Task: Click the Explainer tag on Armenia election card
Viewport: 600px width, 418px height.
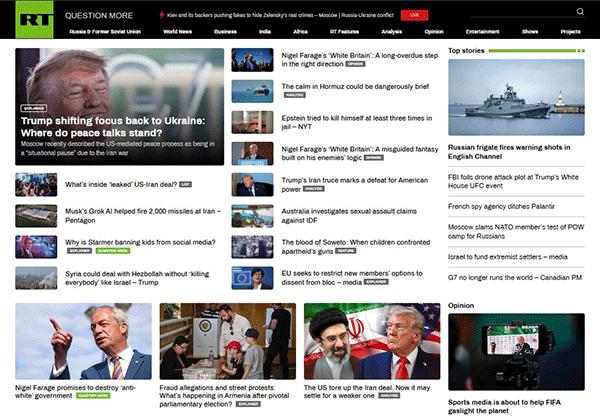Action: click(248, 404)
